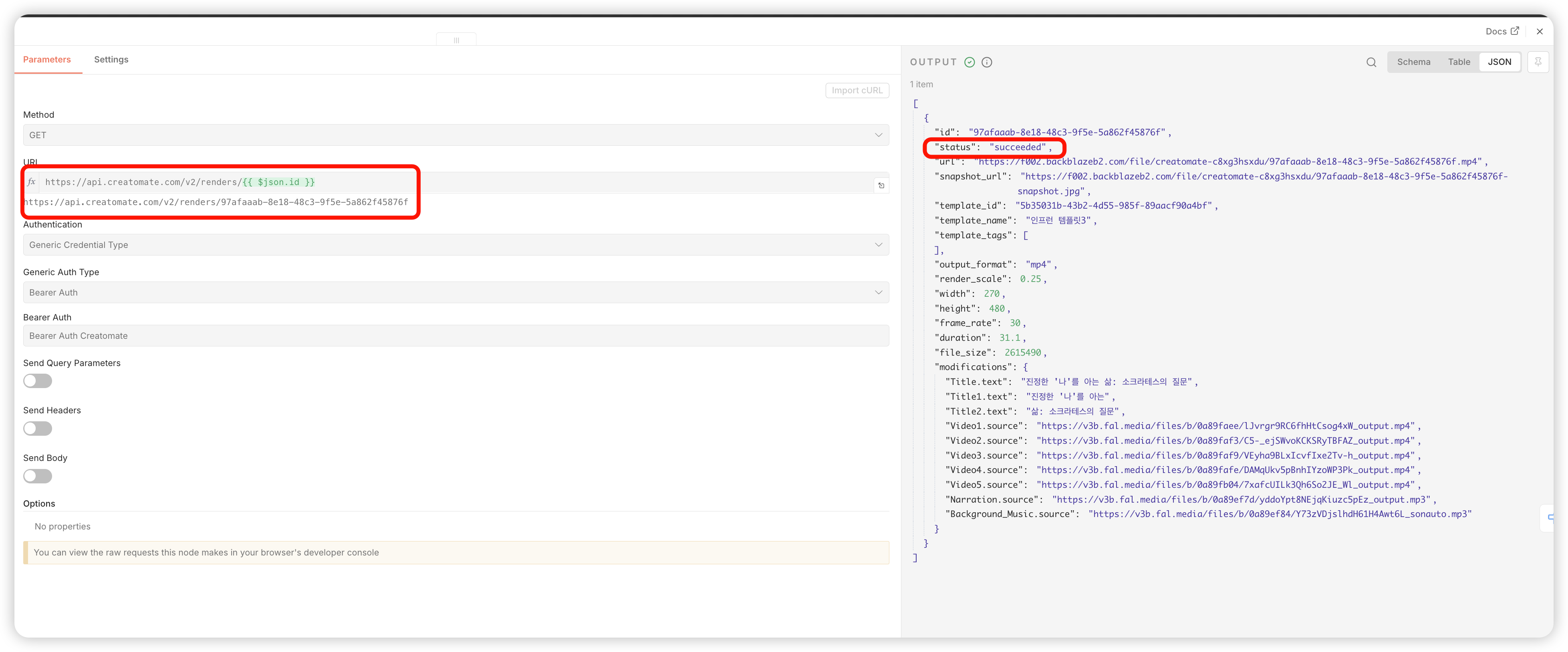The image size is (1568, 652).
Task: Click the Bearer Auth Creatomate credential field
Action: tap(455, 336)
